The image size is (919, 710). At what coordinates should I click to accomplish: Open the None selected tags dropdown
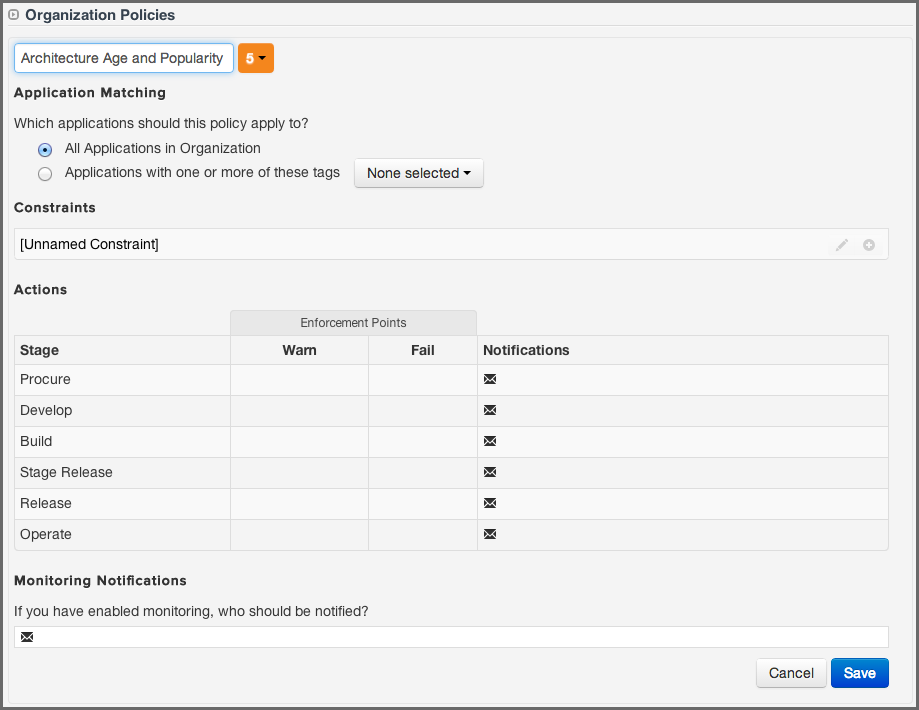pyautogui.click(x=418, y=172)
